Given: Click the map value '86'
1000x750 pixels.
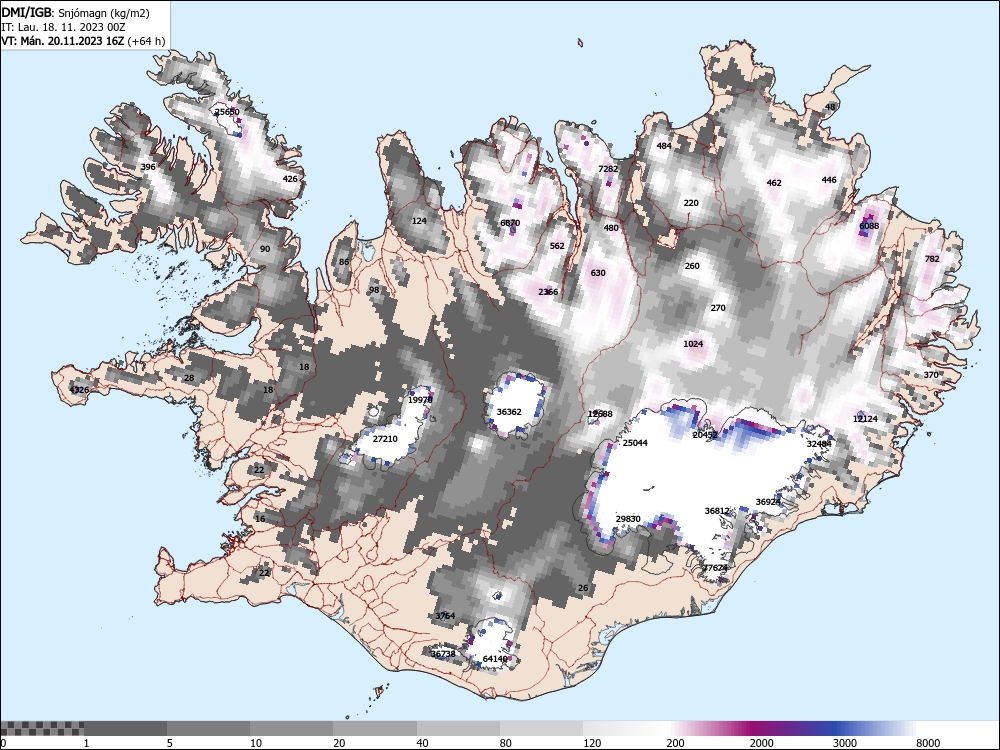Looking at the screenshot, I should click(x=344, y=262).
